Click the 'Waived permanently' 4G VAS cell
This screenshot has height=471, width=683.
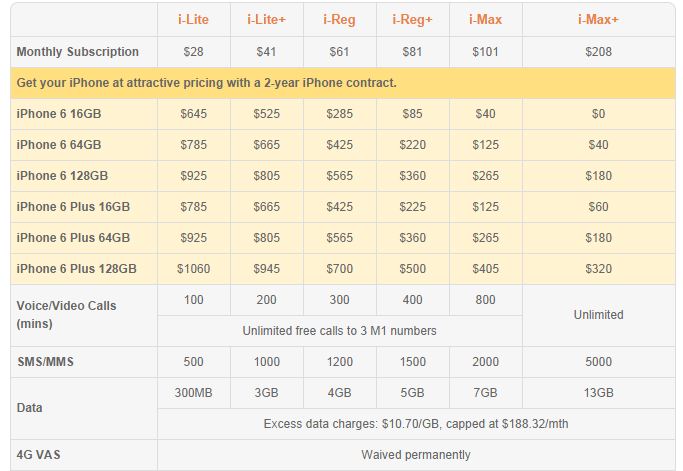coord(416,455)
